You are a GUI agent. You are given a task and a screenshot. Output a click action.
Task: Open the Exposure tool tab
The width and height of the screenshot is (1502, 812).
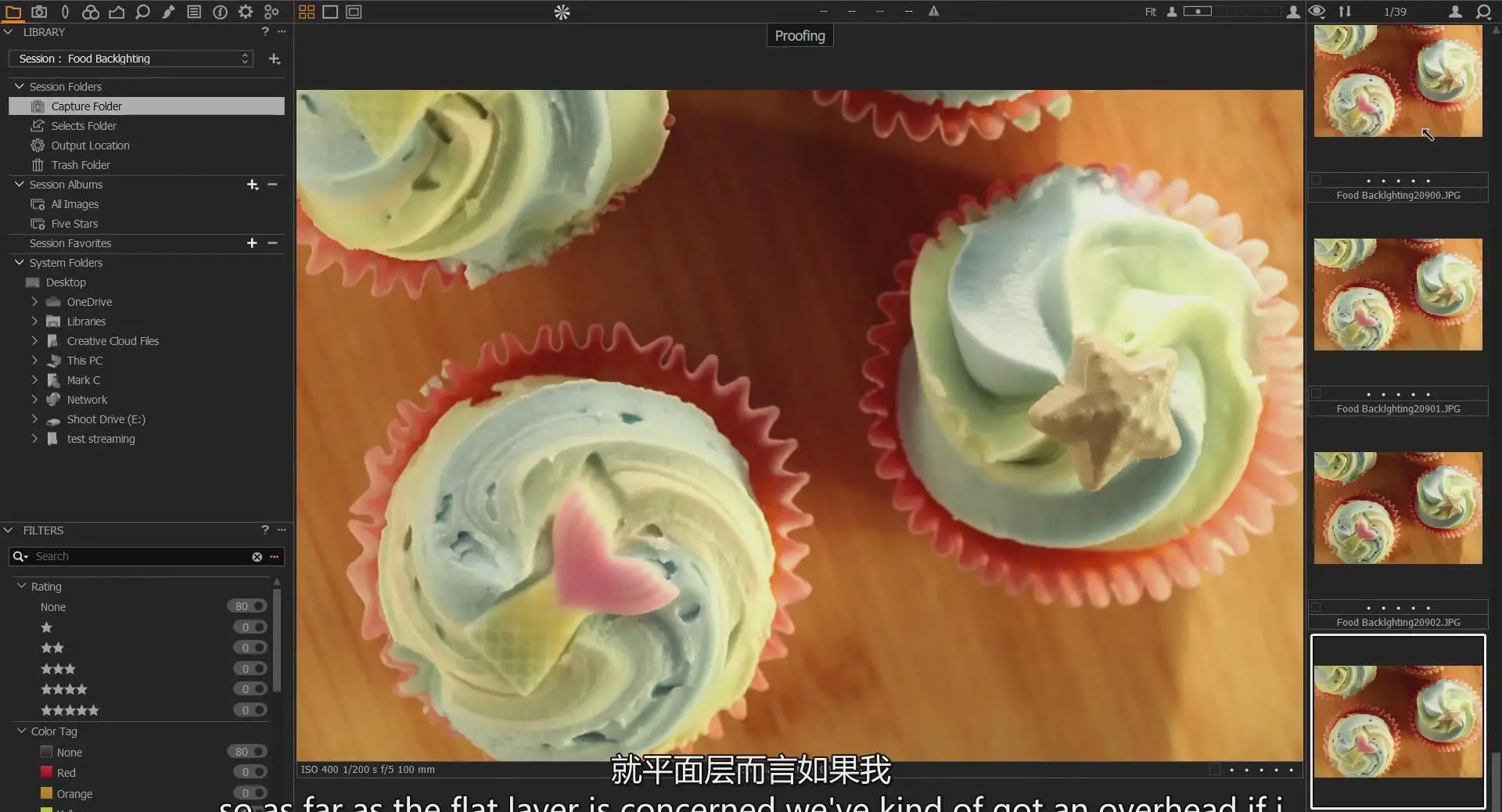[117, 12]
